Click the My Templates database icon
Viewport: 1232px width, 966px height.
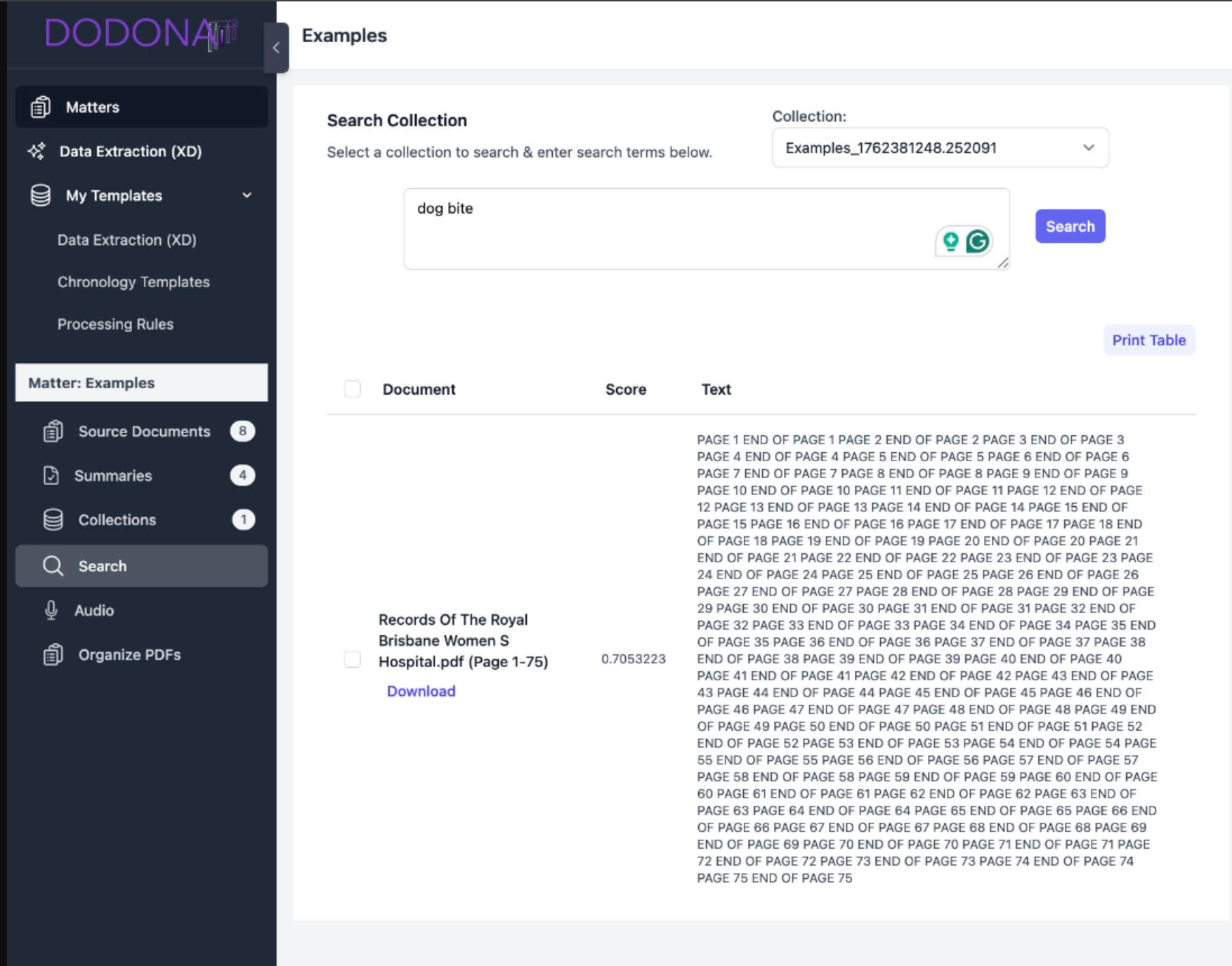click(x=41, y=195)
